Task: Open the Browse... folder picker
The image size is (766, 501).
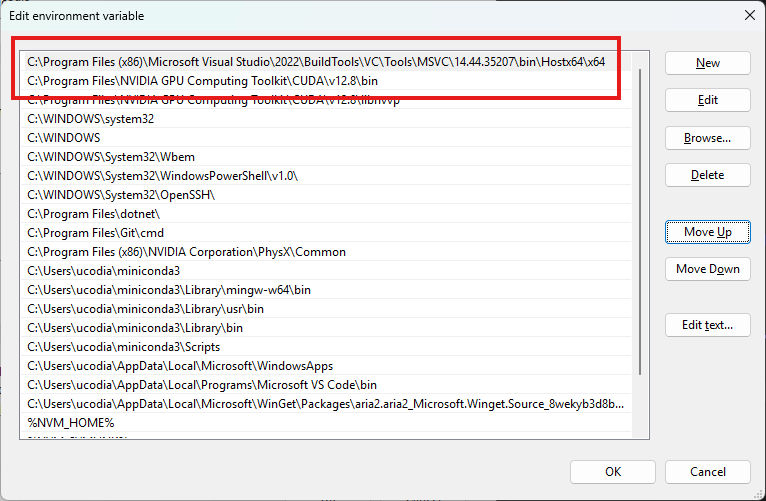Action: coord(708,138)
